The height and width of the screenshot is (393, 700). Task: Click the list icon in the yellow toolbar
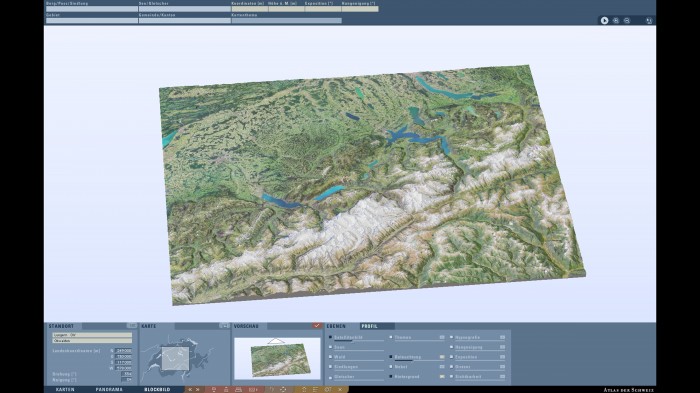click(x=315, y=389)
